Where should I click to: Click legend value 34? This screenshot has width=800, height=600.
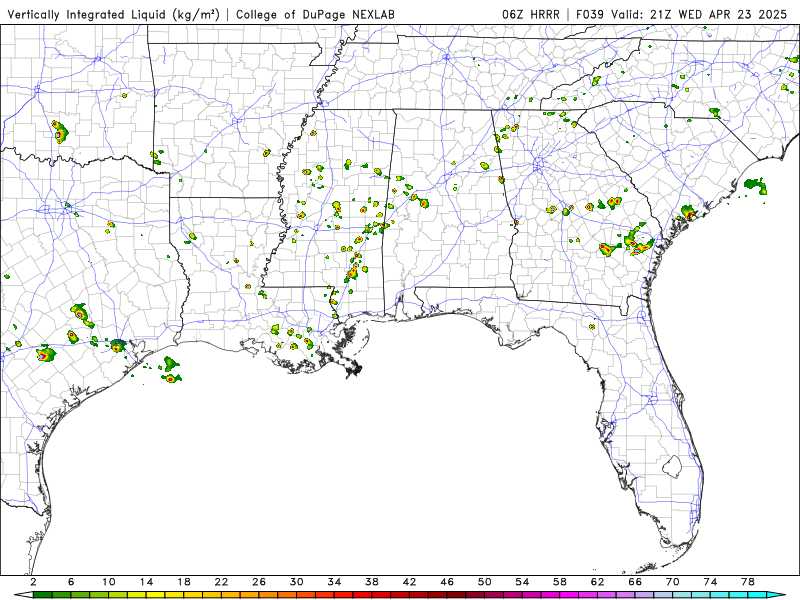click(334, 582)
